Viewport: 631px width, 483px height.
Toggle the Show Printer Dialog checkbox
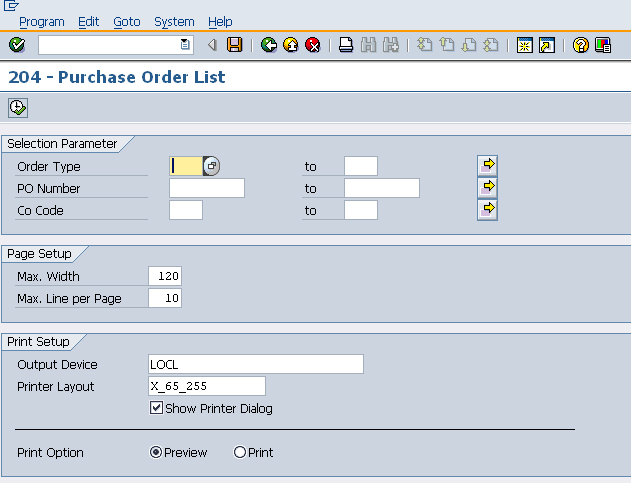point(156,409)
